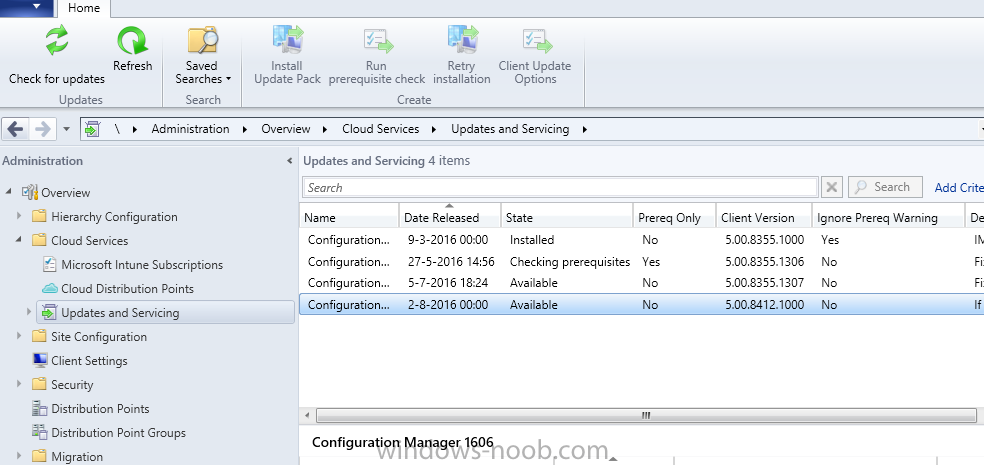984x465 pixels.
Task: Select the Home ribbon tab
Action: click(x=83, y=8)
